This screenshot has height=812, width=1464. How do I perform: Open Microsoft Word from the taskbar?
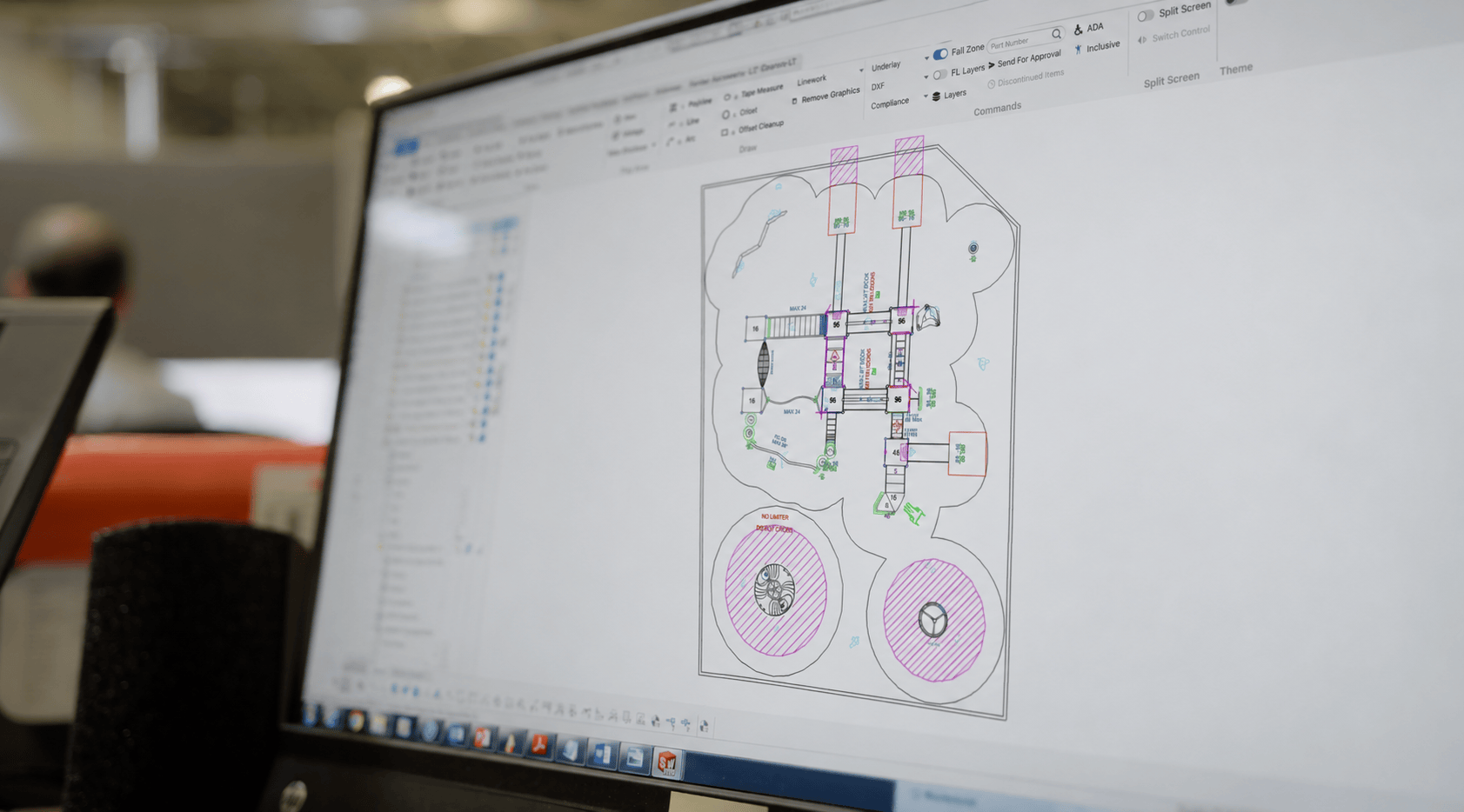click(602, 753)
